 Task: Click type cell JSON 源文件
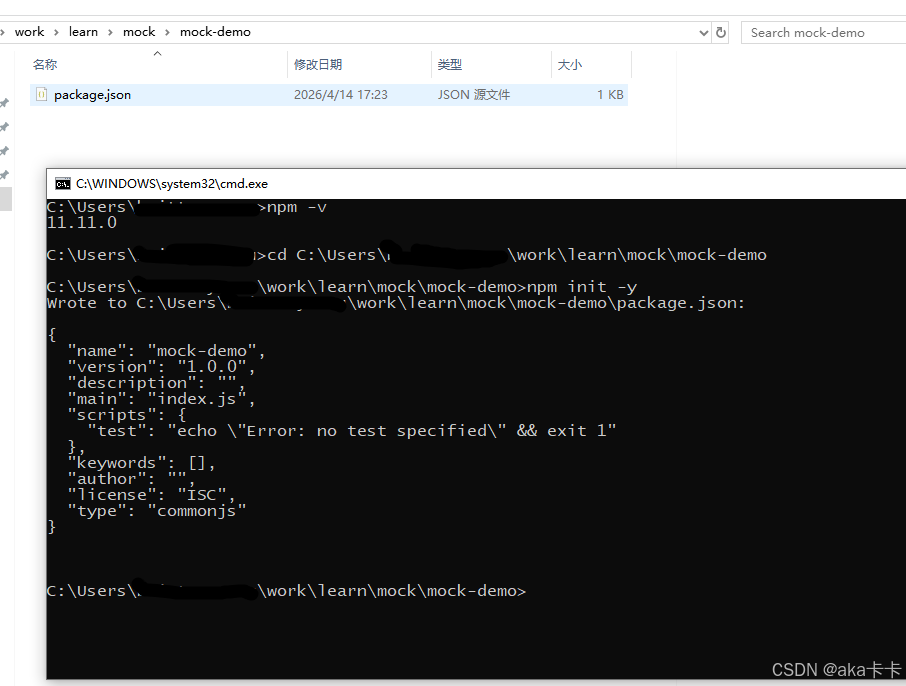pos(474,95)
